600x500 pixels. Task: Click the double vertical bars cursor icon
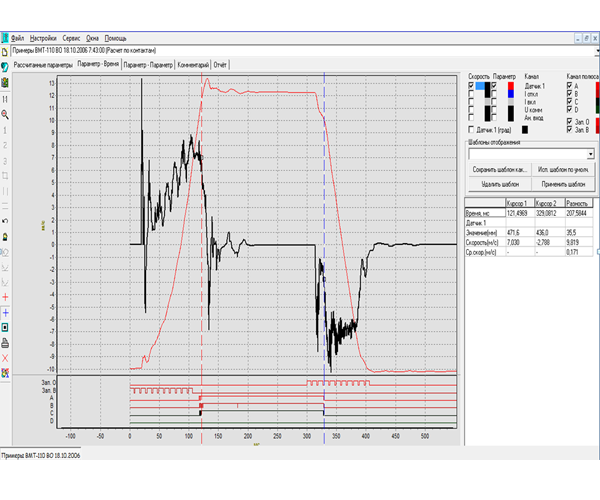pos(5,99)
